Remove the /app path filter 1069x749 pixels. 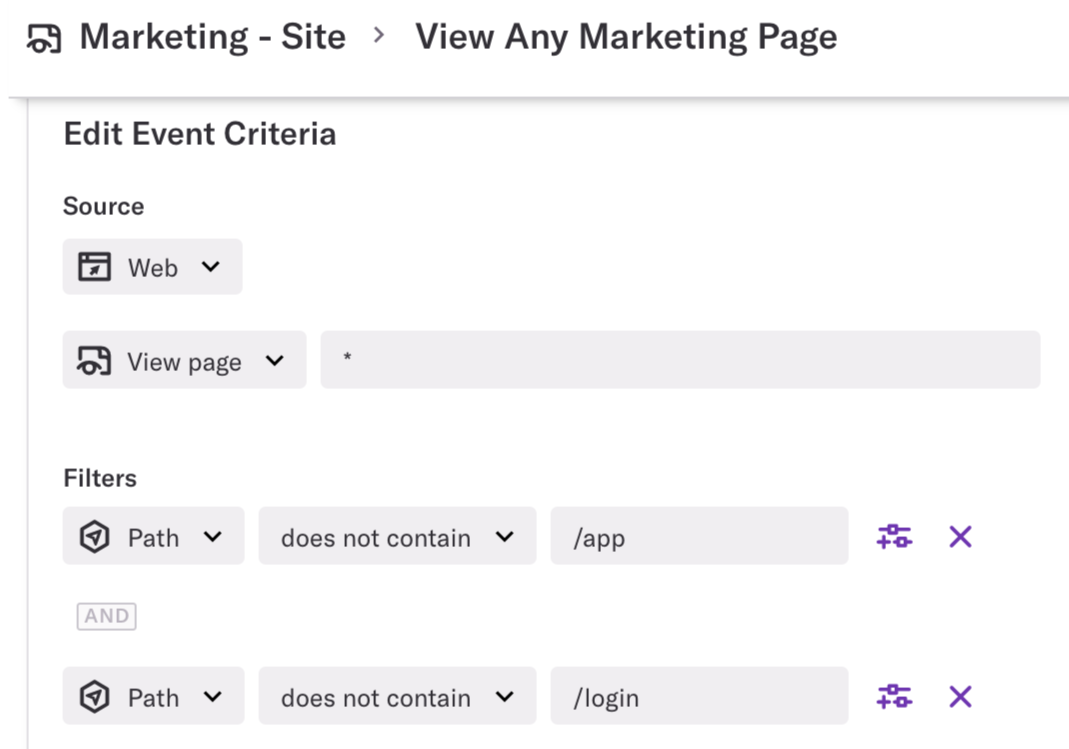tap(960, 536)
